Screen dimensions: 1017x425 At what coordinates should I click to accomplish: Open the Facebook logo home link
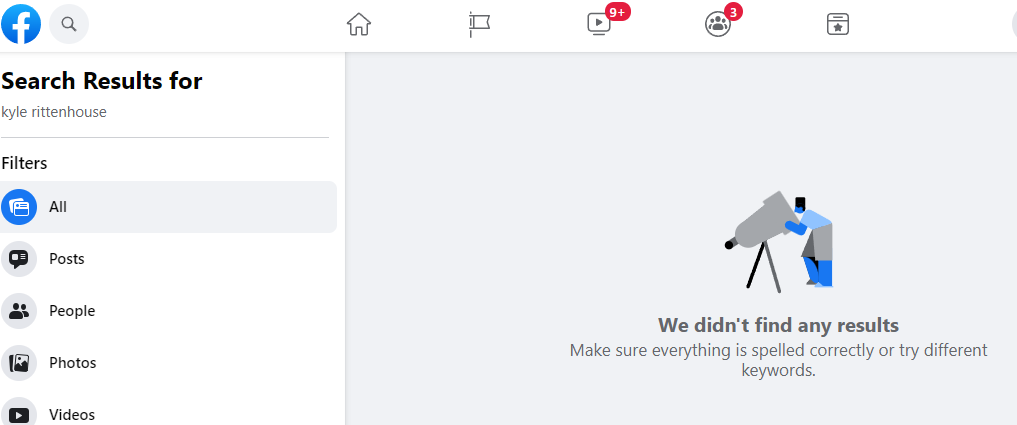(21, 24)
